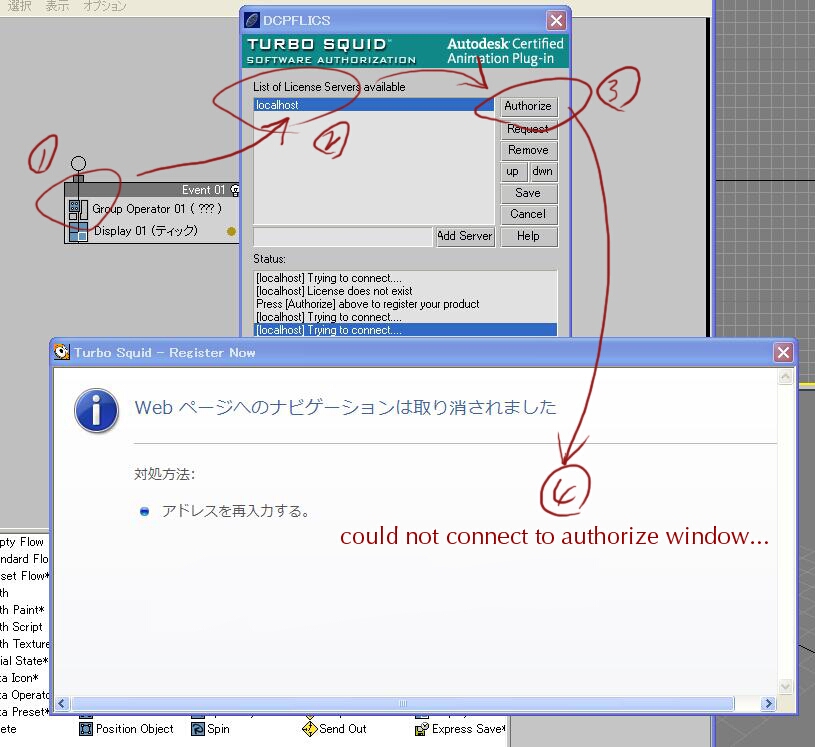The image size is (815, 747).
Task: Select the 'License does not exist' status line
Action: [405, 291]
